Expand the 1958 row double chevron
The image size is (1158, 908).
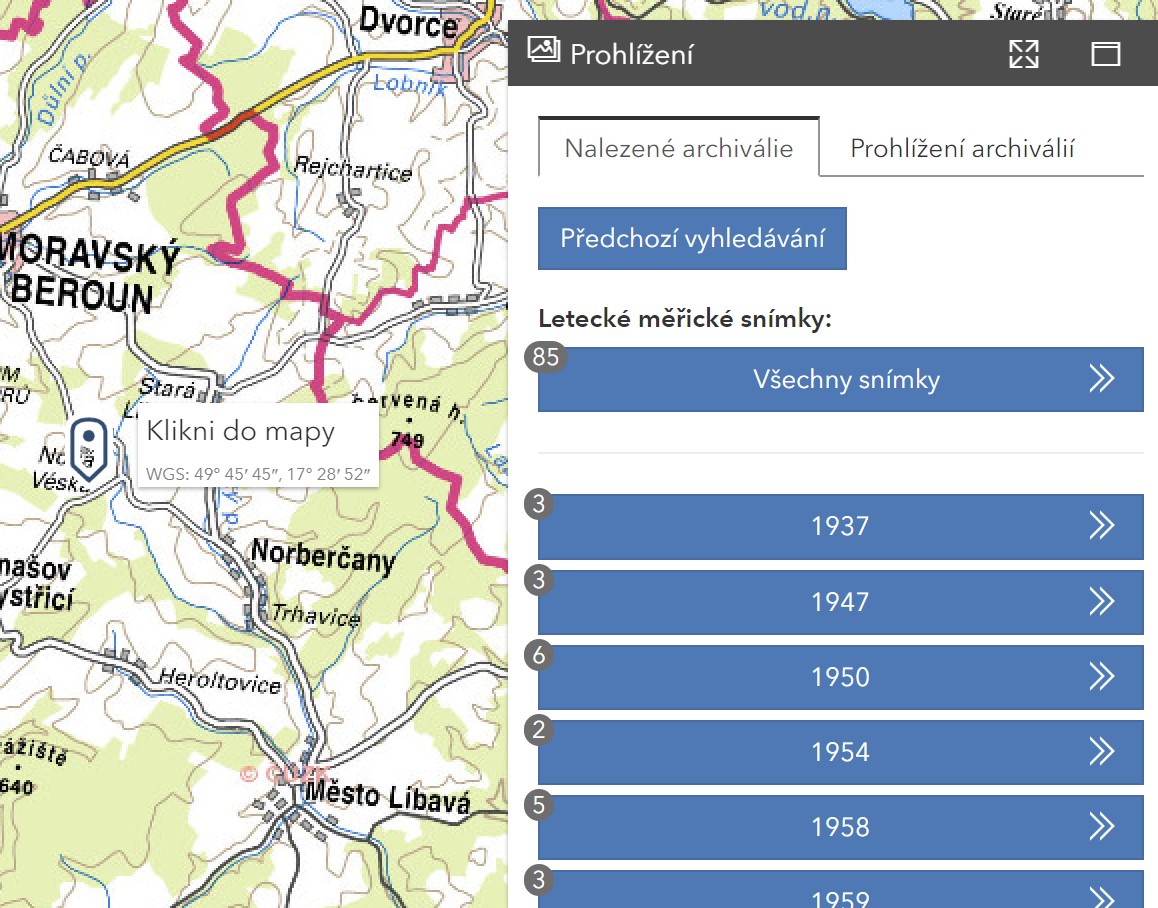coord(1101,826)
